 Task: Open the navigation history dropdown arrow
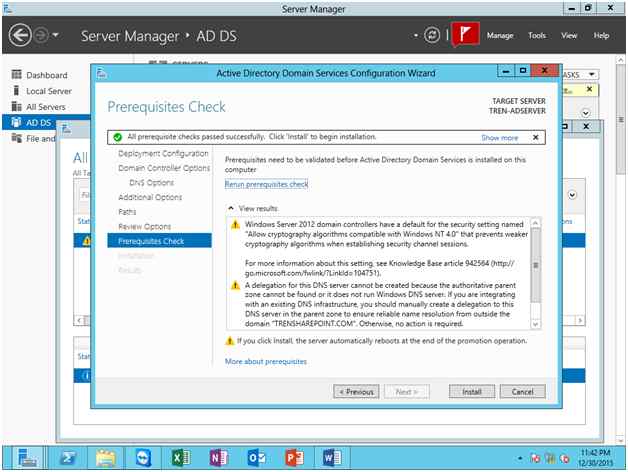[x=56, y=35]
